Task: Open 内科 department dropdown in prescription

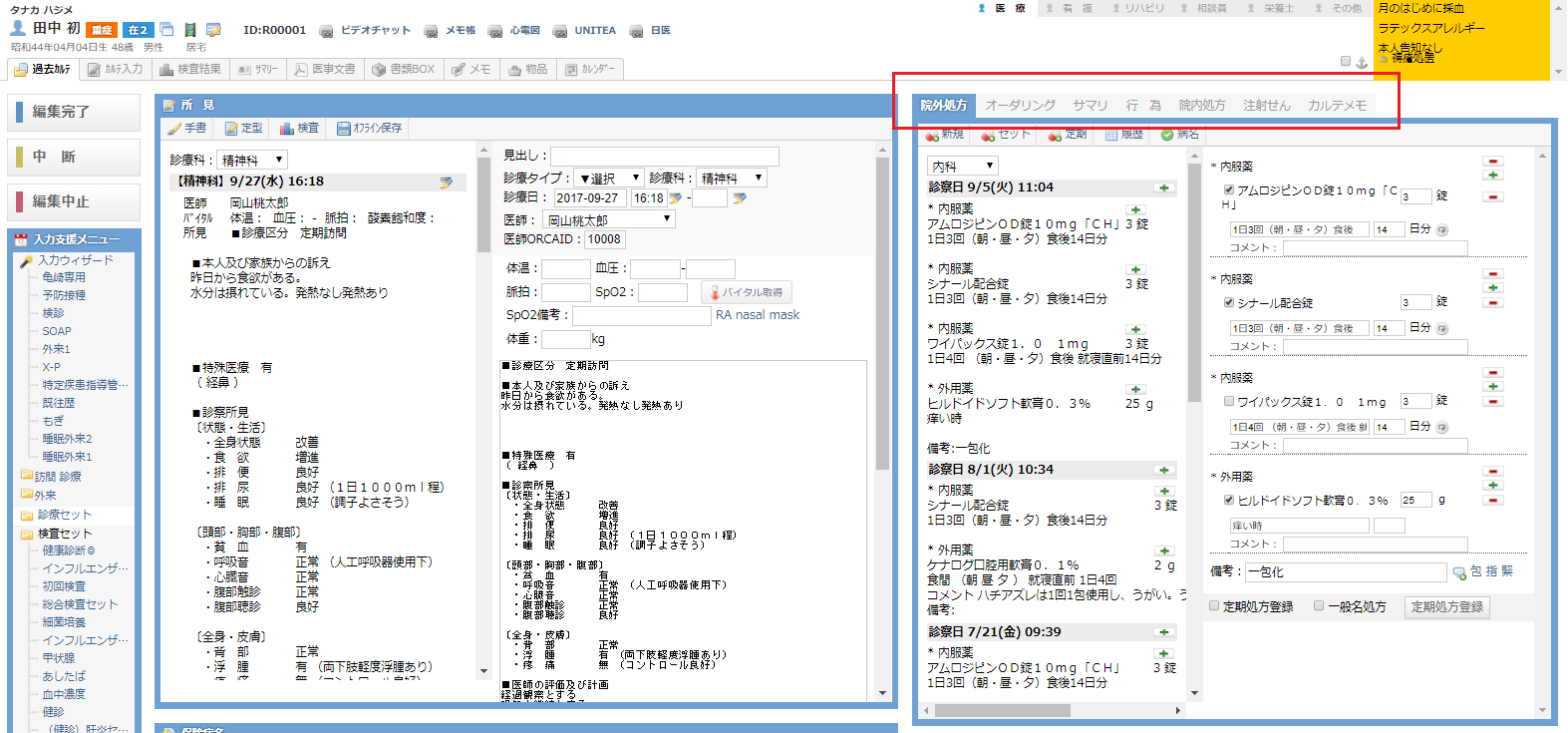Action: pos(962,166)
